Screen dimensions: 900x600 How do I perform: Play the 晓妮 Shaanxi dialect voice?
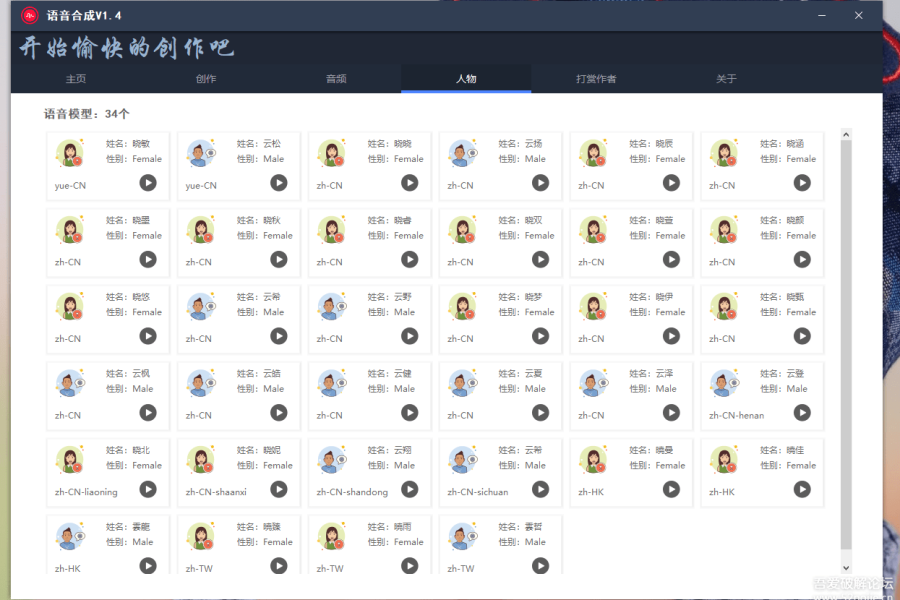pyautogui.click(x=278, y=490)
